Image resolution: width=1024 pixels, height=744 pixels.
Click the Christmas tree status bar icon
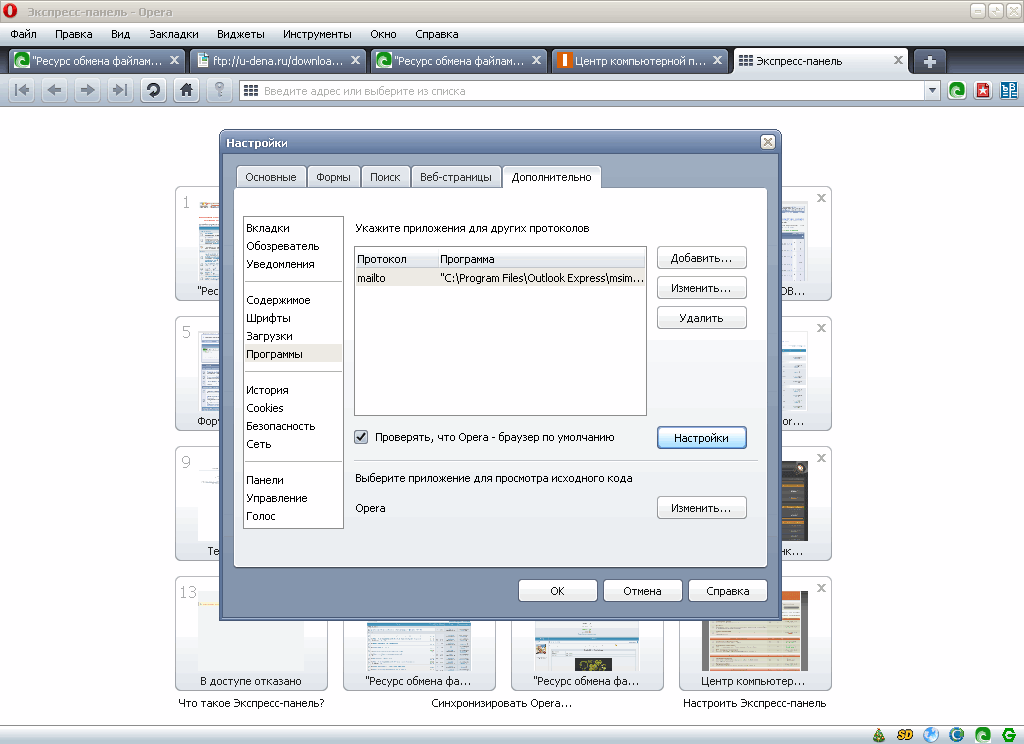point(879,735)
